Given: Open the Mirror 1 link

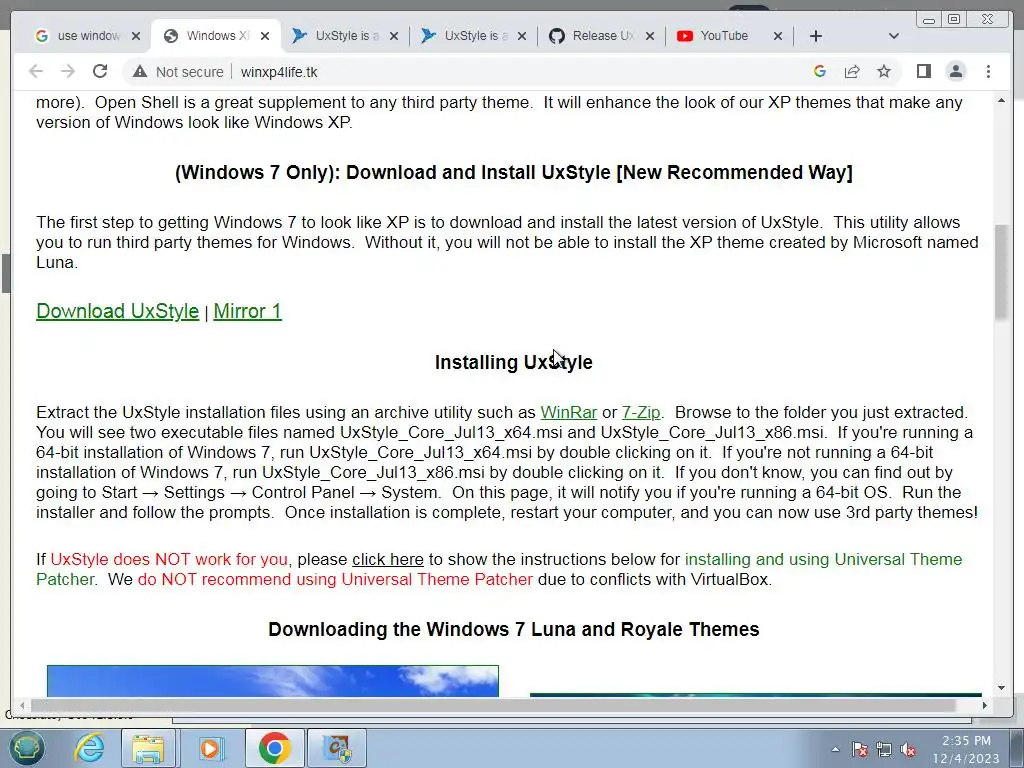Looking at the screenshot, I should 248,311.
